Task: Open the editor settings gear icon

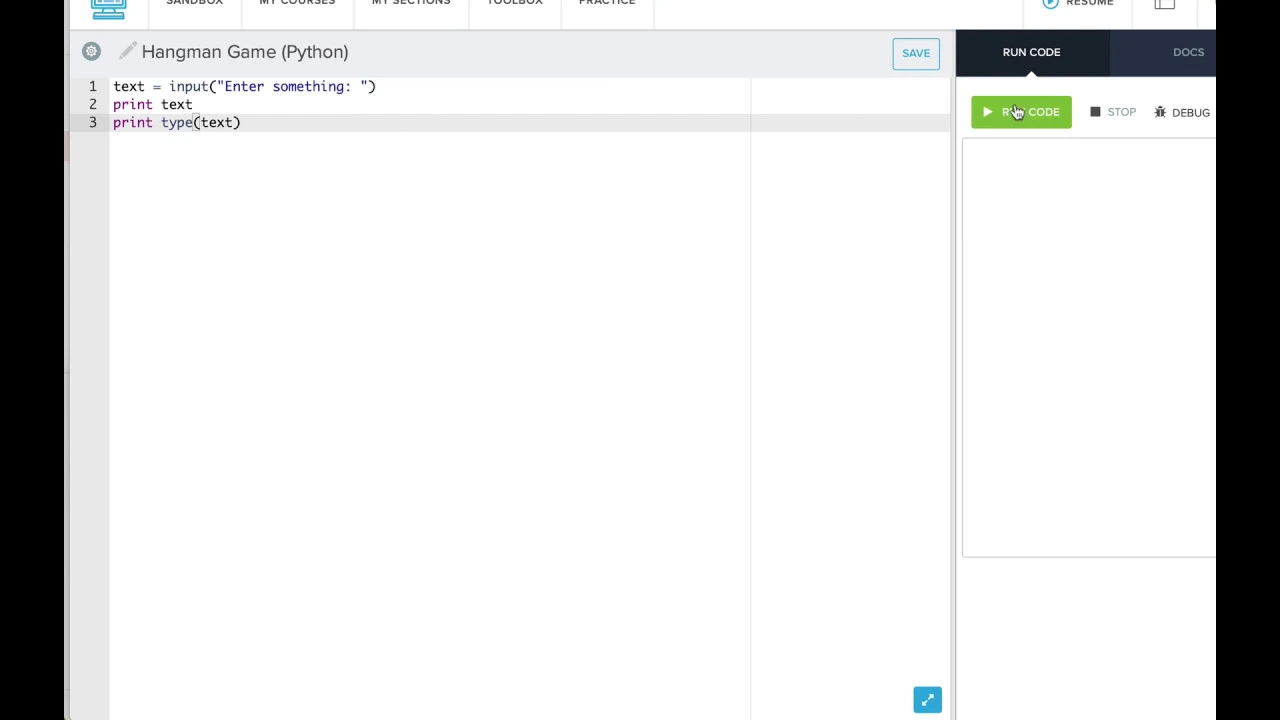Action: pyautogui.click(x=91, y=51)
